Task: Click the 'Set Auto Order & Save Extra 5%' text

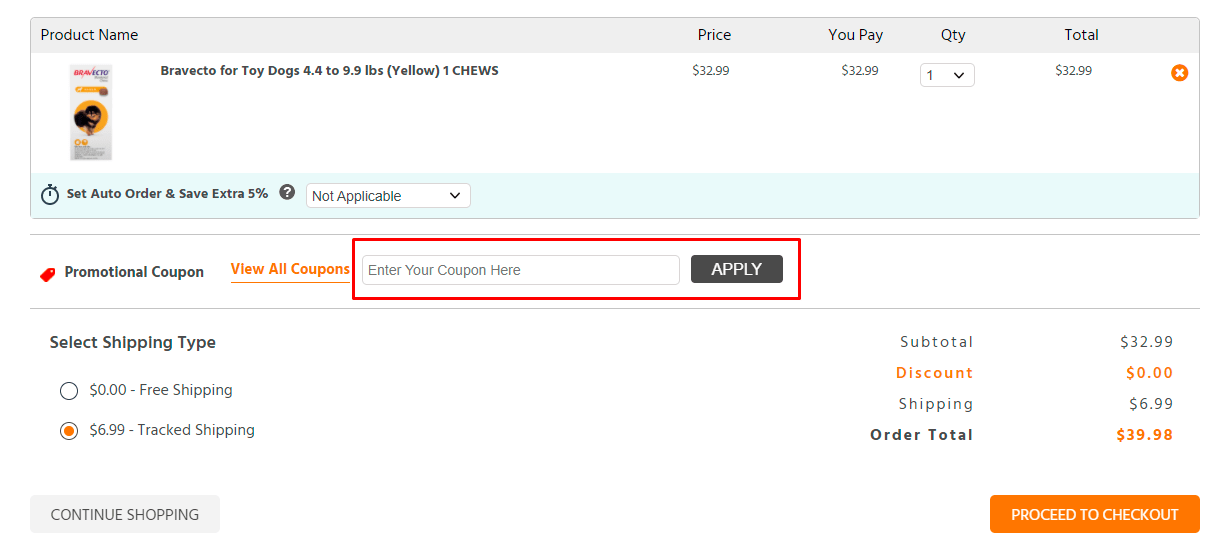Action: 167,194
